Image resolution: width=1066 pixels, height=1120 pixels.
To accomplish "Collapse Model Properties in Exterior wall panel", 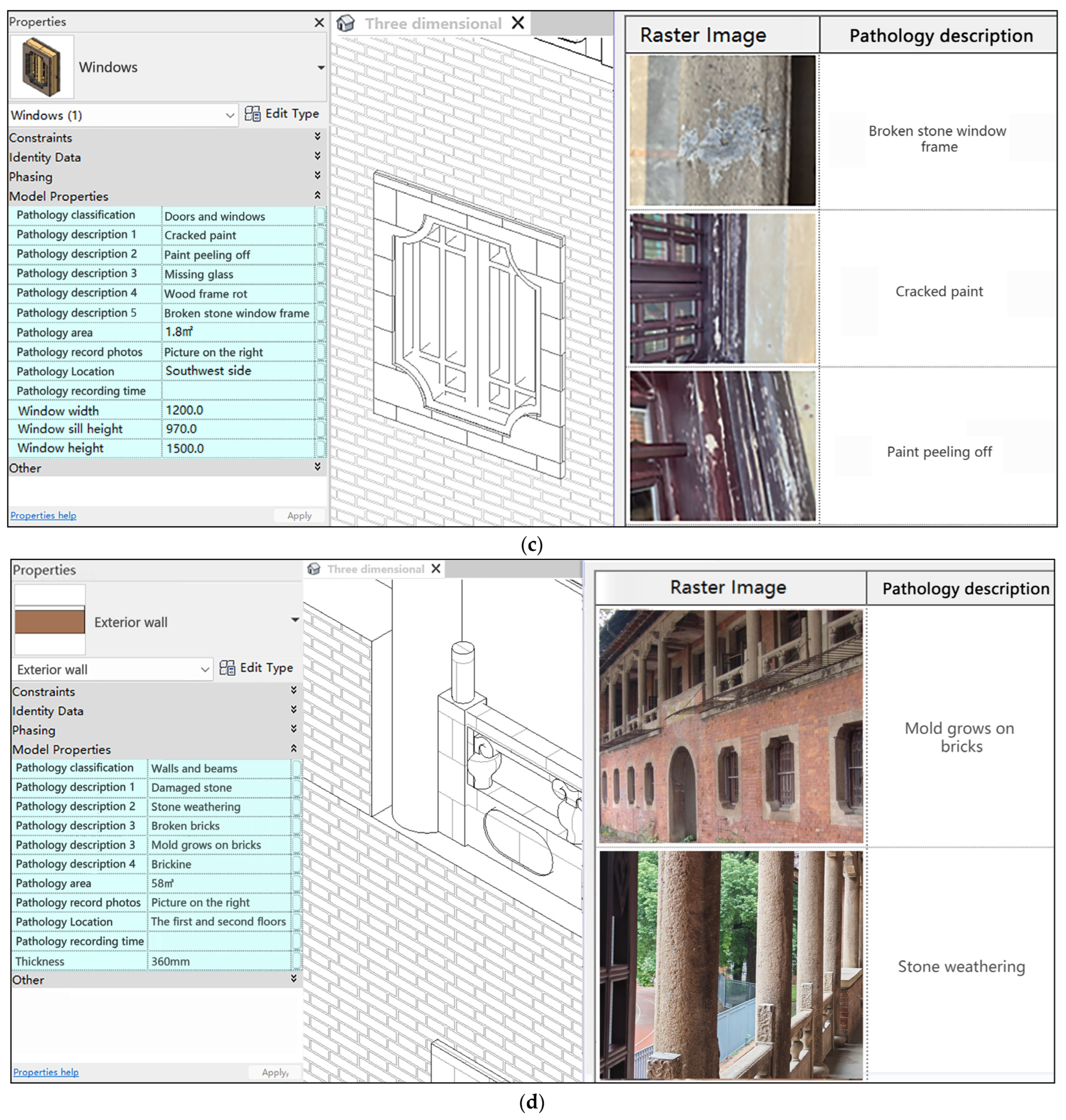I will click(294, 748).
